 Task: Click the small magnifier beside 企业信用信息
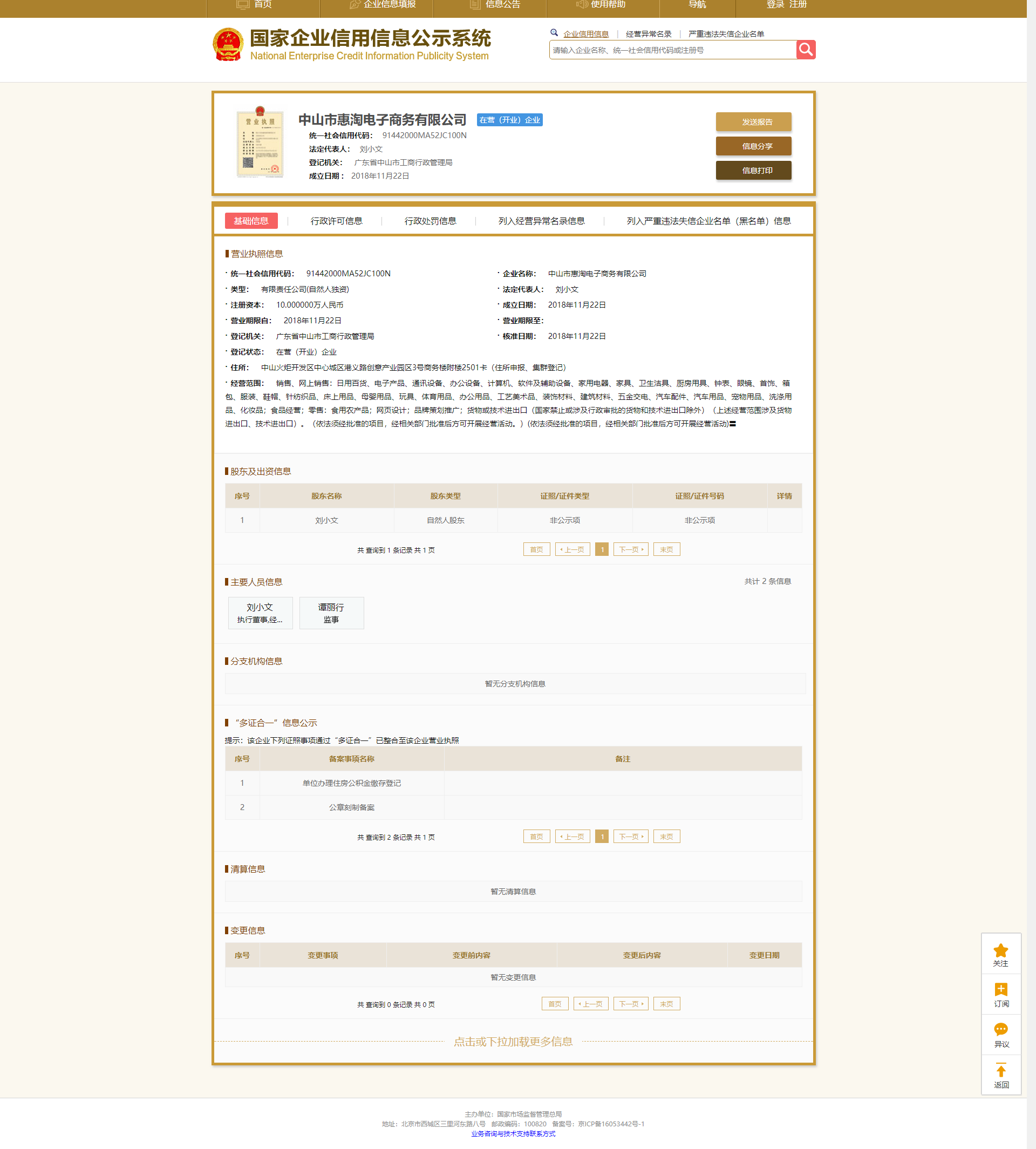click(554, 33)
